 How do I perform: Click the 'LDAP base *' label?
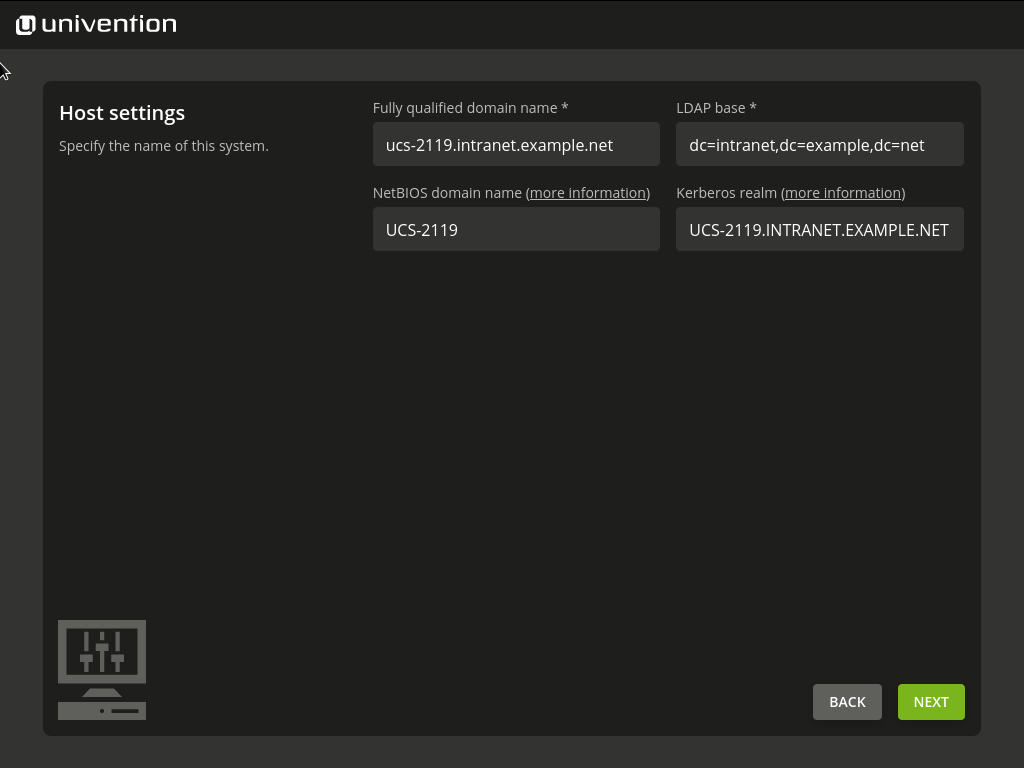716,108
